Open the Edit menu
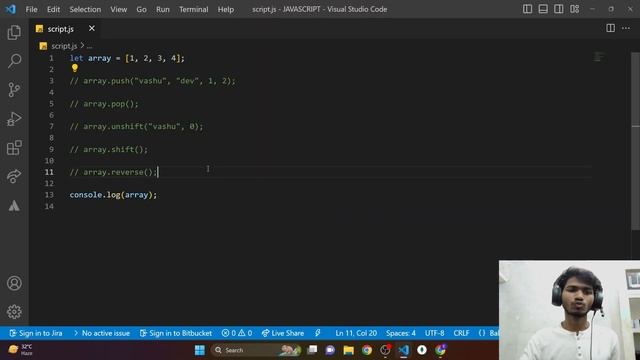640x360 pixels. pyautogui.click(x=53, y=9)
